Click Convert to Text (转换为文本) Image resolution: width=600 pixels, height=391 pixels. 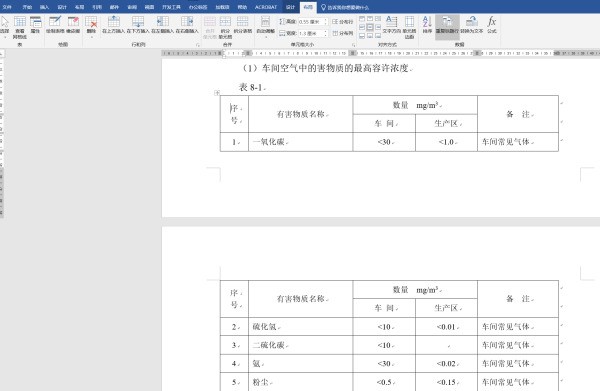(471, 24)
